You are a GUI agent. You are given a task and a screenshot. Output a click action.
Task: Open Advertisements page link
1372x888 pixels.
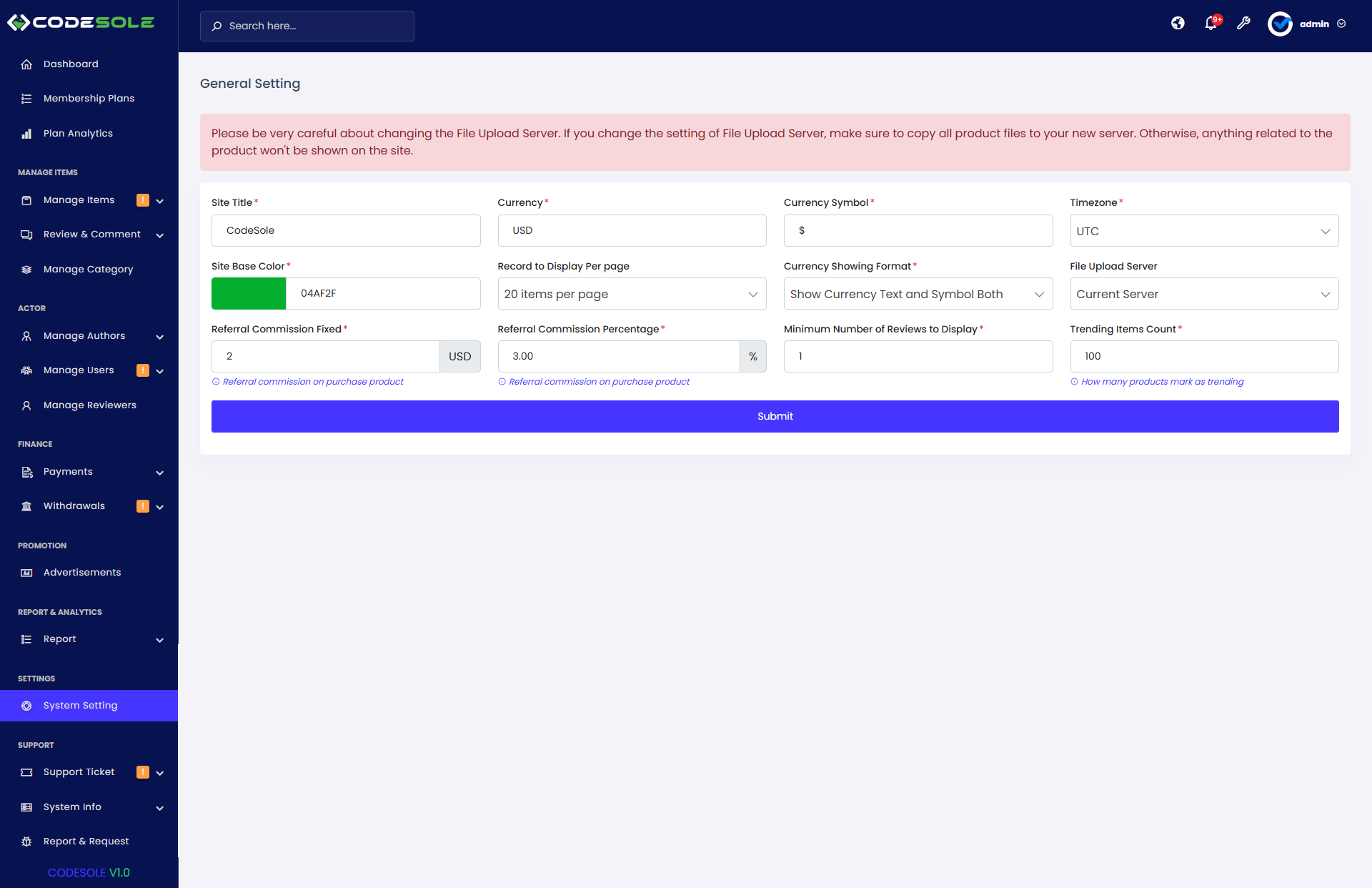click(x=82, y=573)
